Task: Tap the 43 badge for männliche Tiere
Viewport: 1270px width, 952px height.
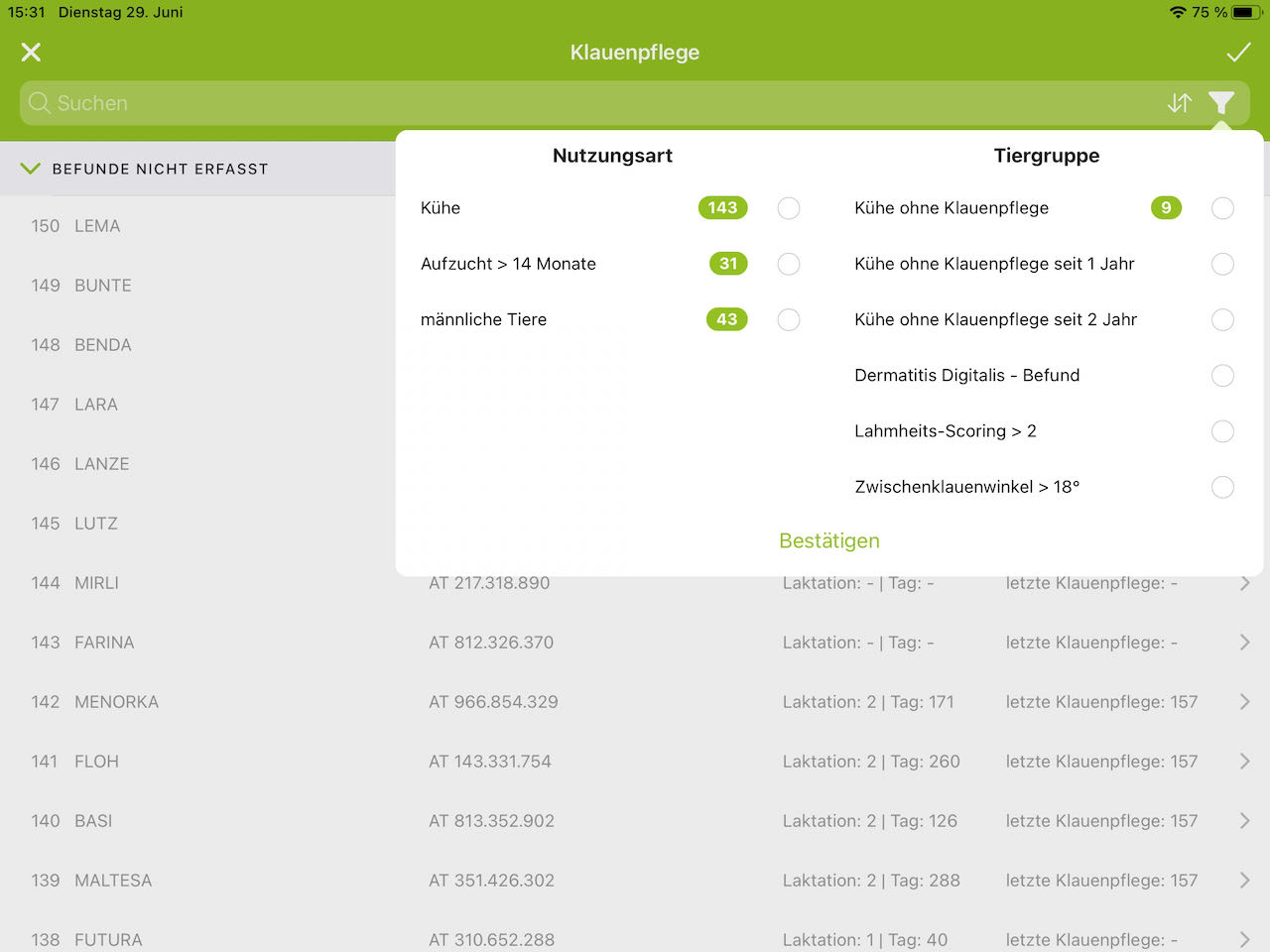Action: point(726,319)
